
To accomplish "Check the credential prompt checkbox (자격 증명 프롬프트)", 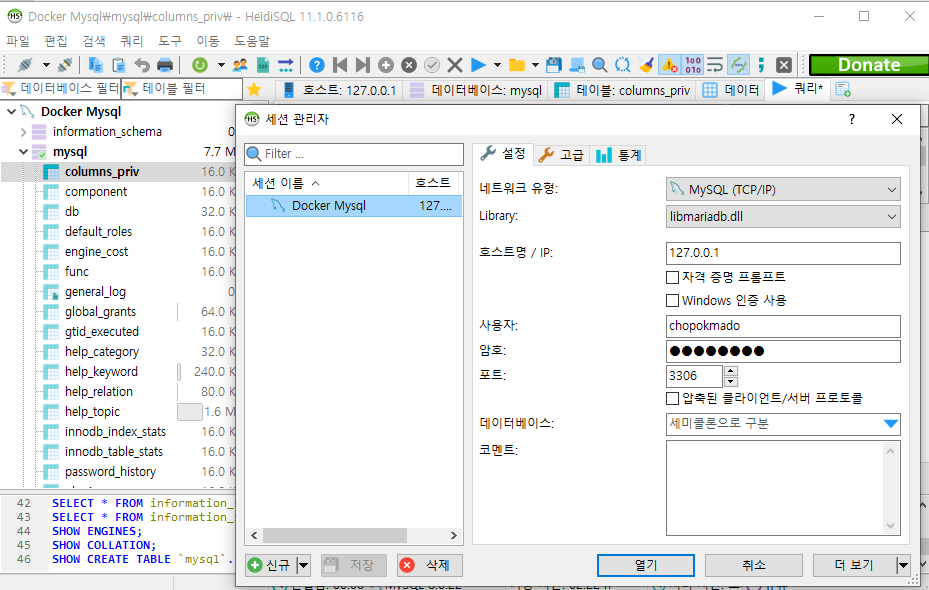I will [672, 277].
